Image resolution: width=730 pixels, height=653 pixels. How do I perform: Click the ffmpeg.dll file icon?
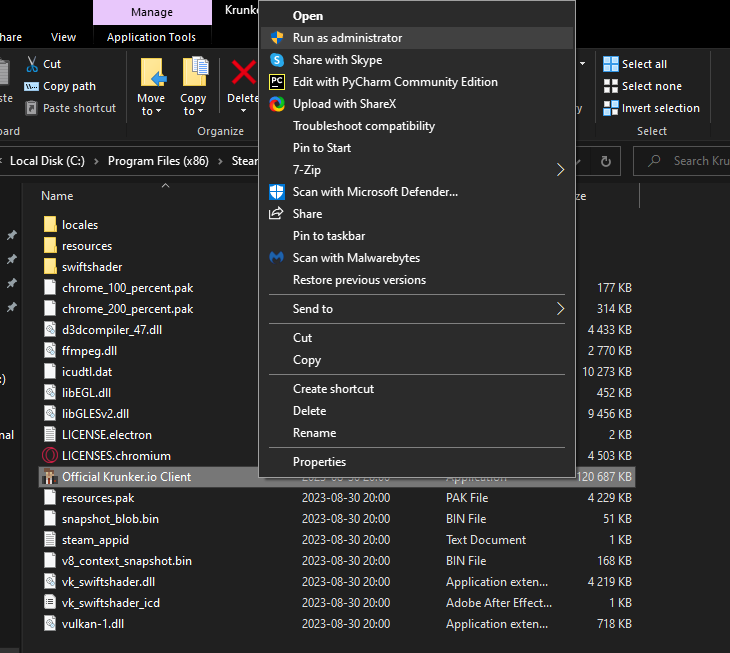pyautogui.click(x=50, y=350)
